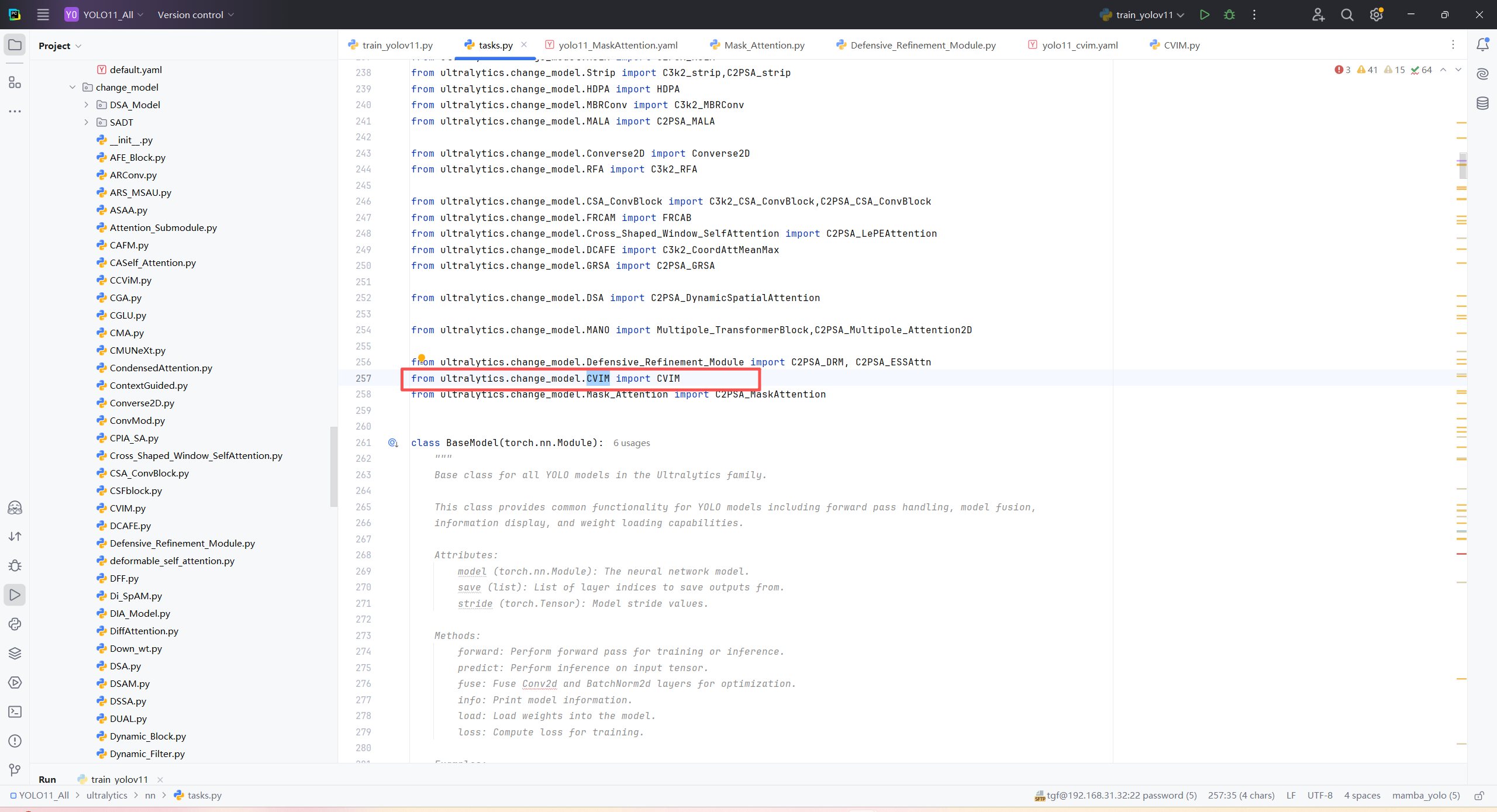This screenshot has height=812, width=1497.
Task: Collapse the change_model folder
Action: [x=73, y=87]
